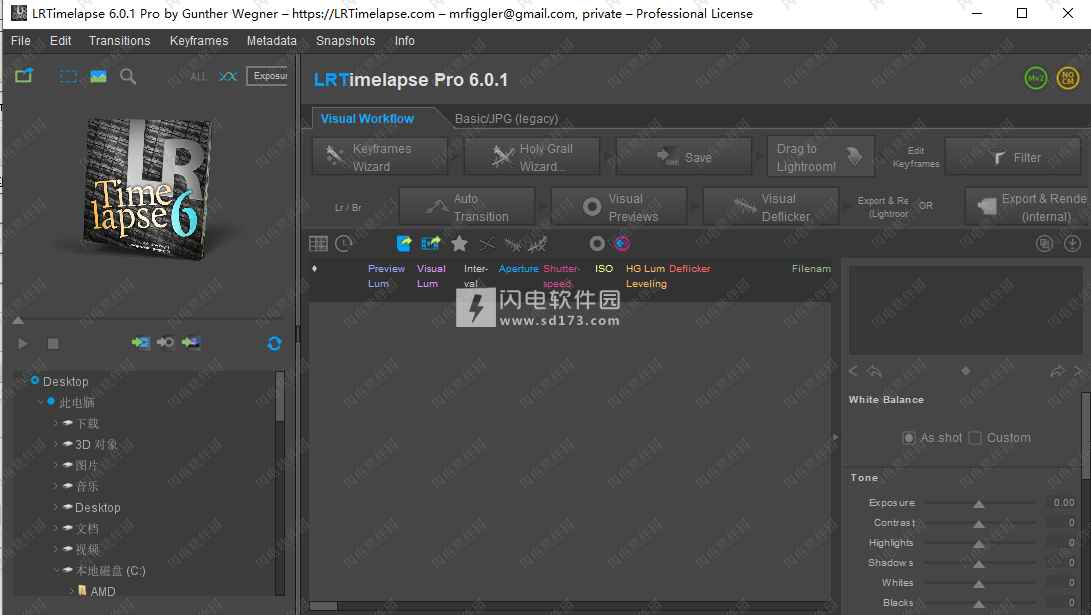Click the blue page export arrow icon

(x=404, y=243)
